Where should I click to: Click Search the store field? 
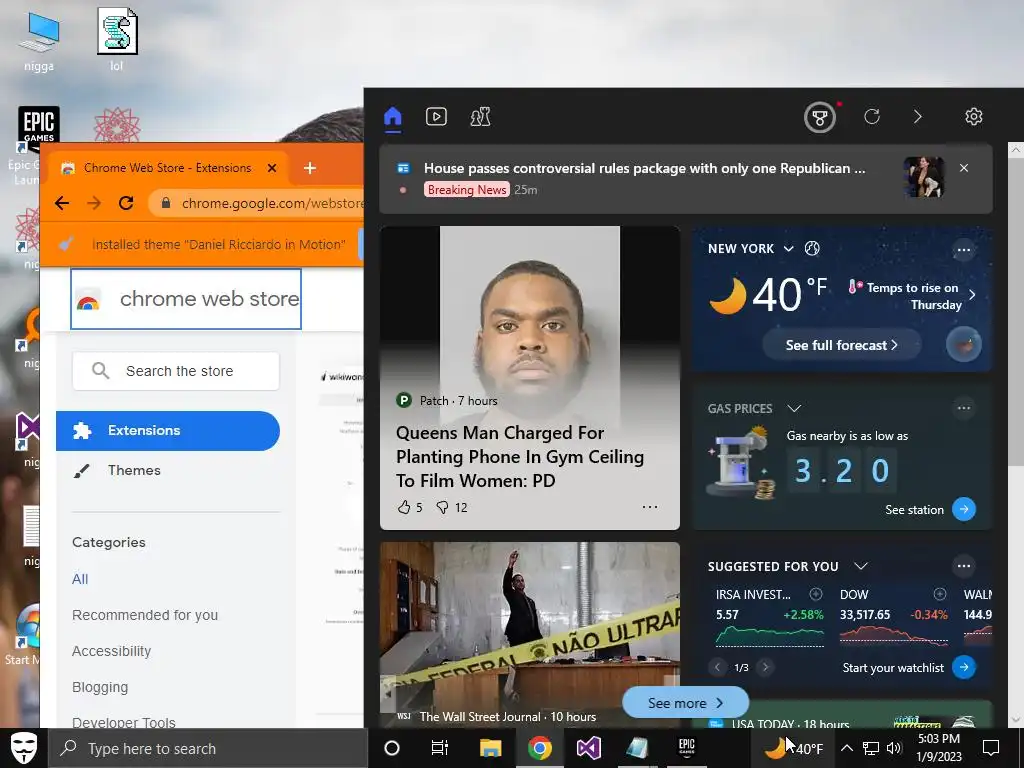click(x=176, y=371)
